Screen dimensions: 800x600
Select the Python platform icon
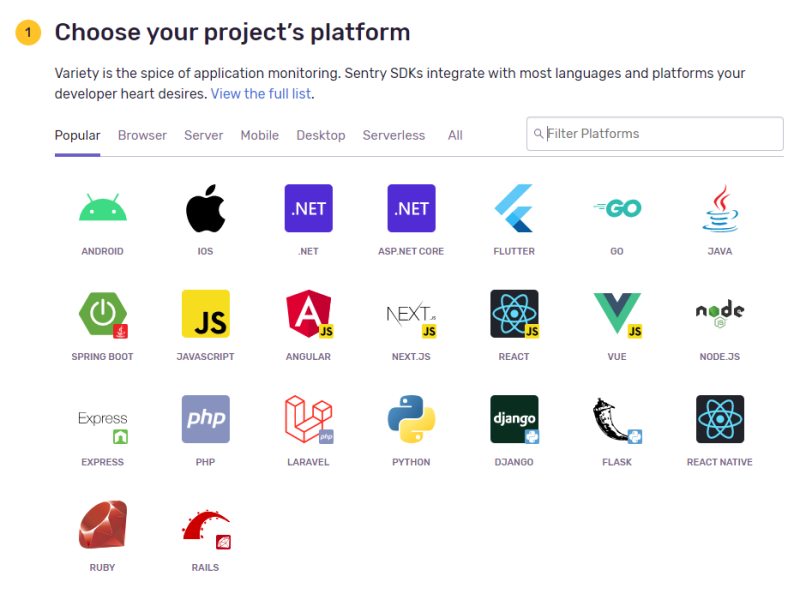point(411,419)
